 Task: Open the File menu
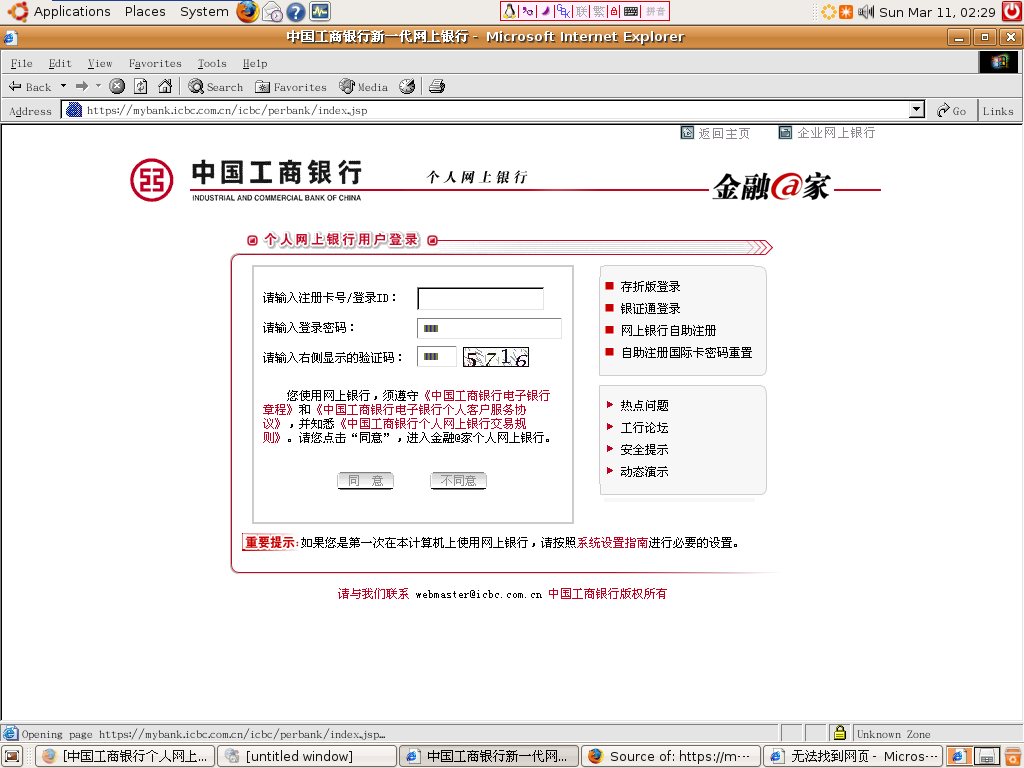(22, 63)
